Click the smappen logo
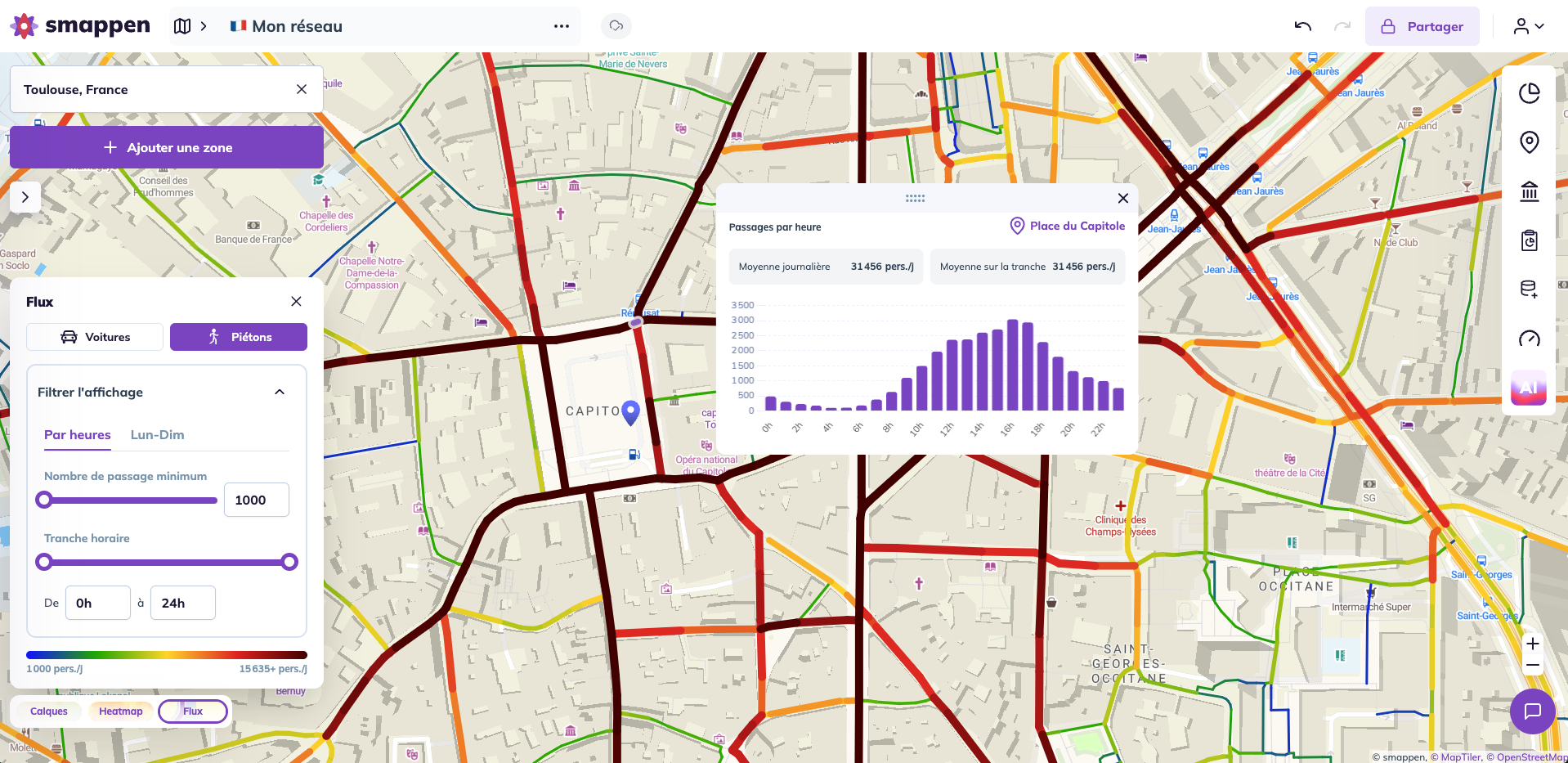 tap(80, 26)
